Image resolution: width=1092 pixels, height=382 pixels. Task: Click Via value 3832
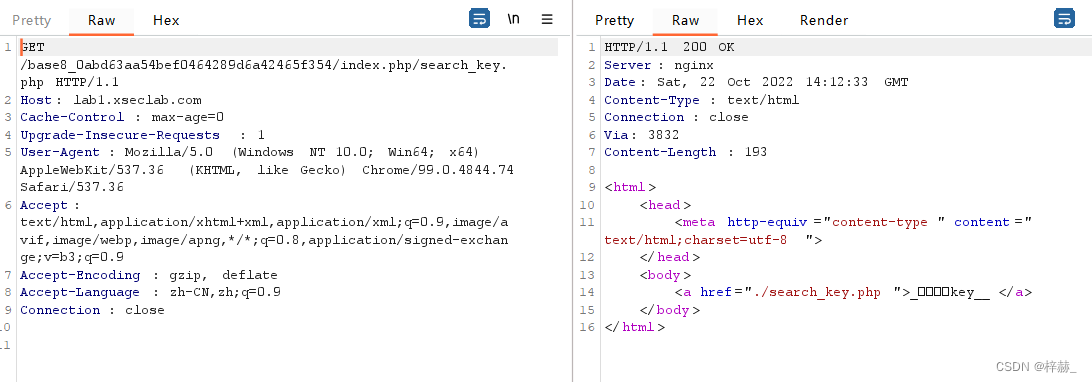[x=662, y=135]
